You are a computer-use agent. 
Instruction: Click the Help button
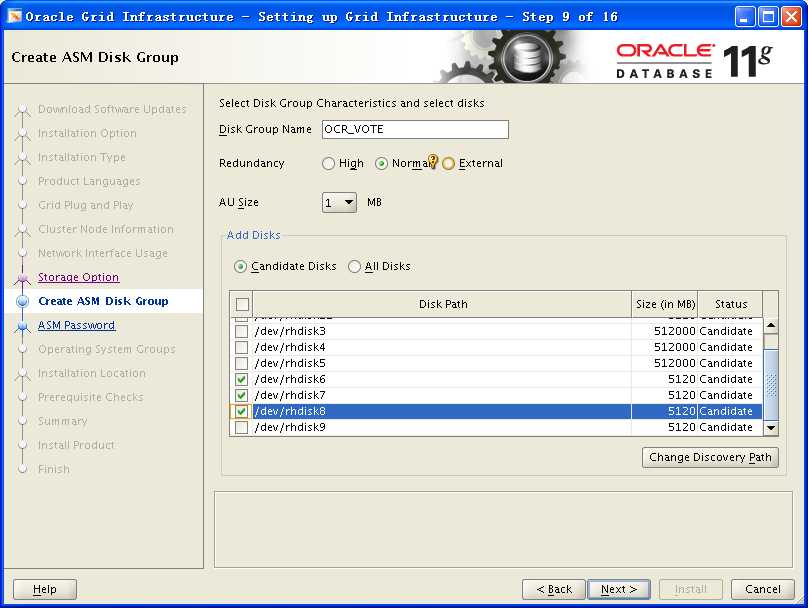coord(45,589)
